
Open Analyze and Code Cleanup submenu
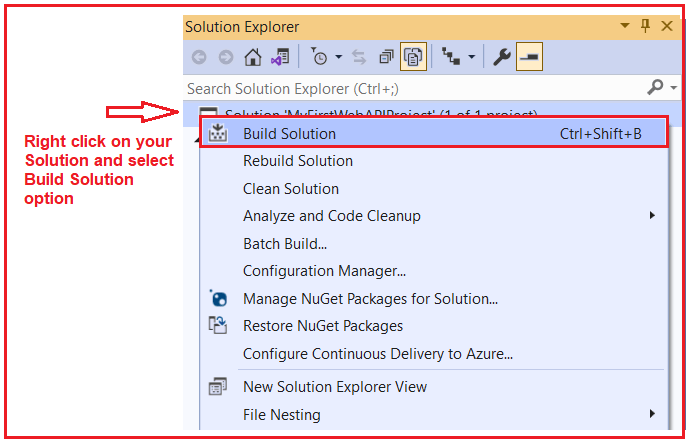point(434,216)
